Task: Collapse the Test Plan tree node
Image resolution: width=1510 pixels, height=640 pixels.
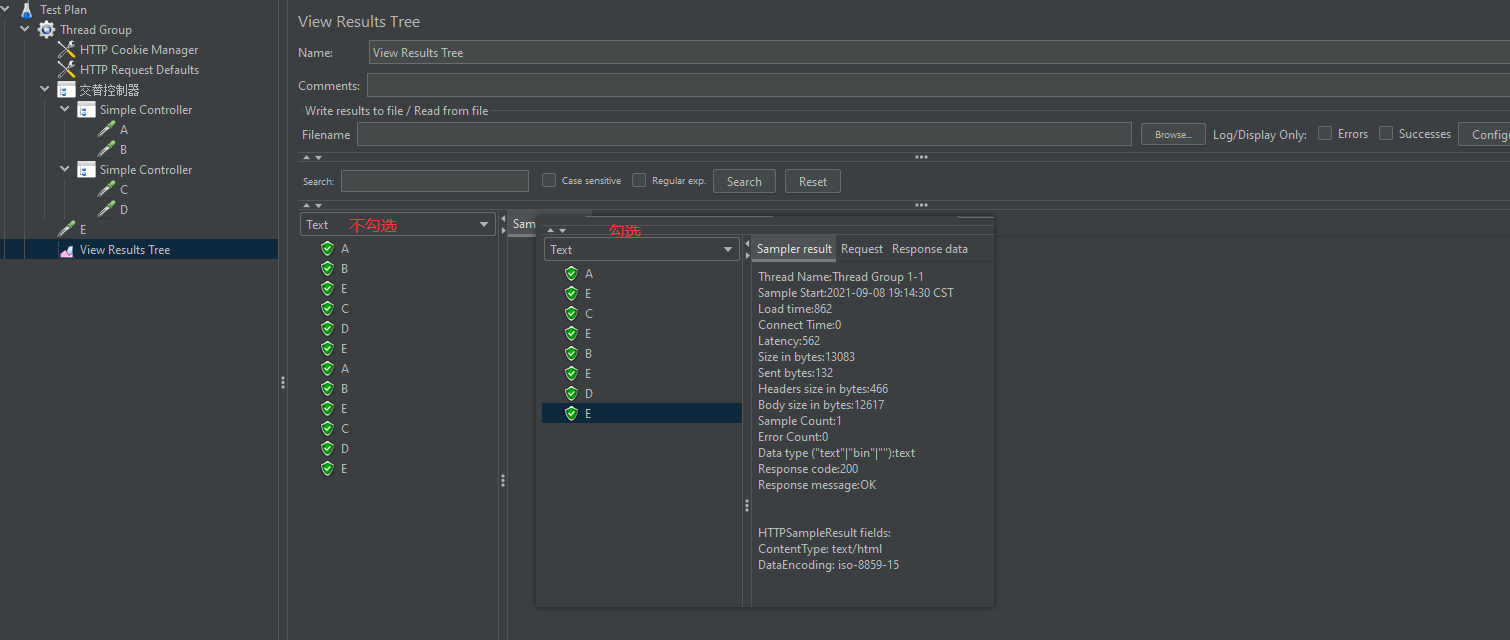Action: pyautogui.click(x=6, y=9)
